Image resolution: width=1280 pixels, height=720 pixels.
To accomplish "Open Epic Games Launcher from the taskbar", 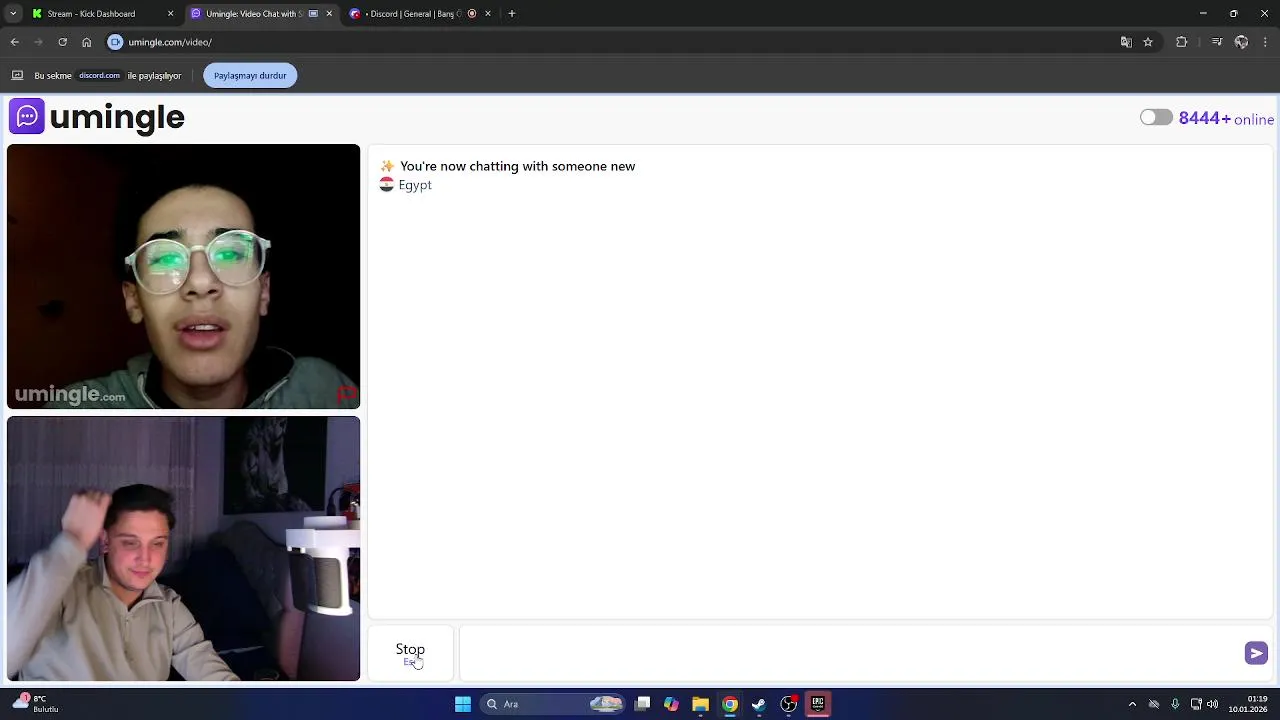I will tap(817, 704).
